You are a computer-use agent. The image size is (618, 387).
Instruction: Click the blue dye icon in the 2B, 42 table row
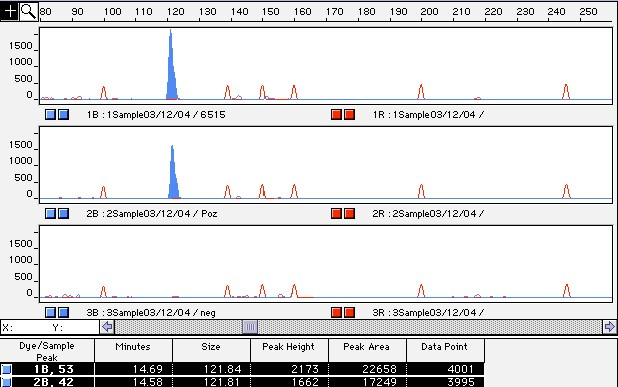pyautogui.click(x=6, y=382)
